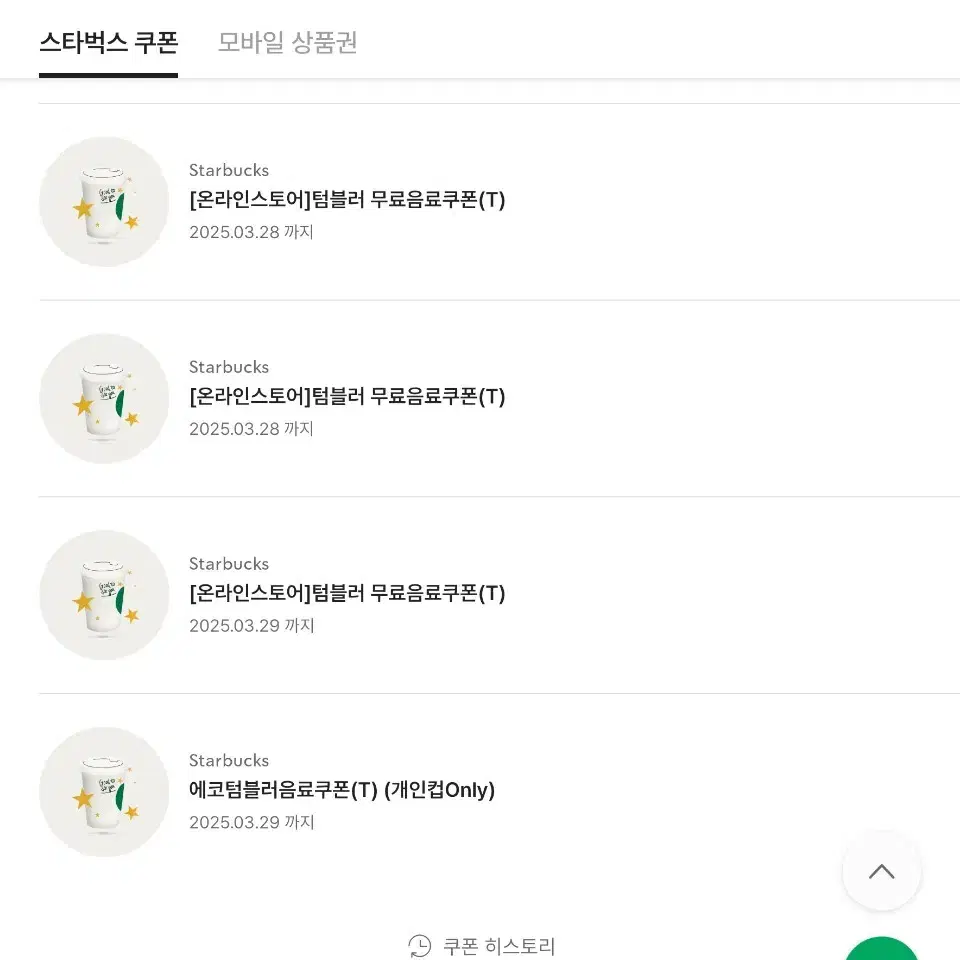Open 에코텀블러음료쿠폰 cup thumbnail image

pos(104,792)
